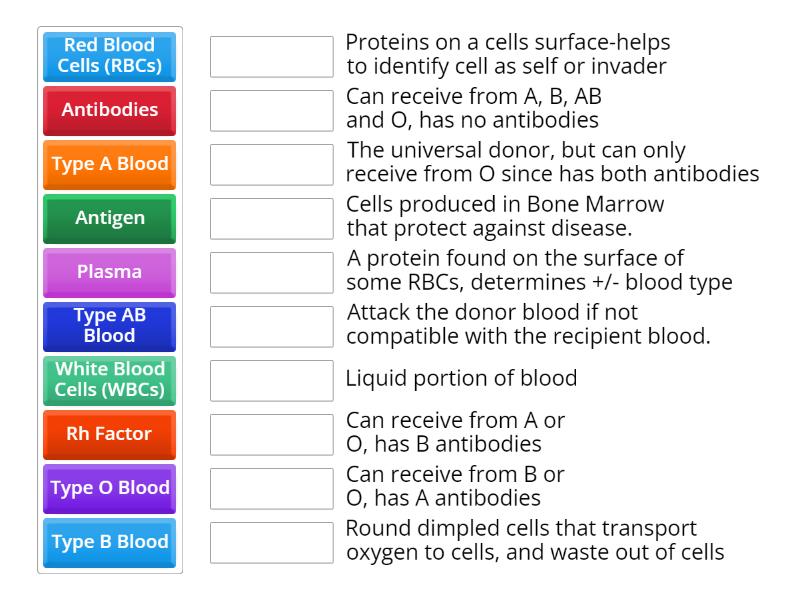Screen dimensions: 800x600
Task: Select the Plasma tile
Action: point(108,273)
